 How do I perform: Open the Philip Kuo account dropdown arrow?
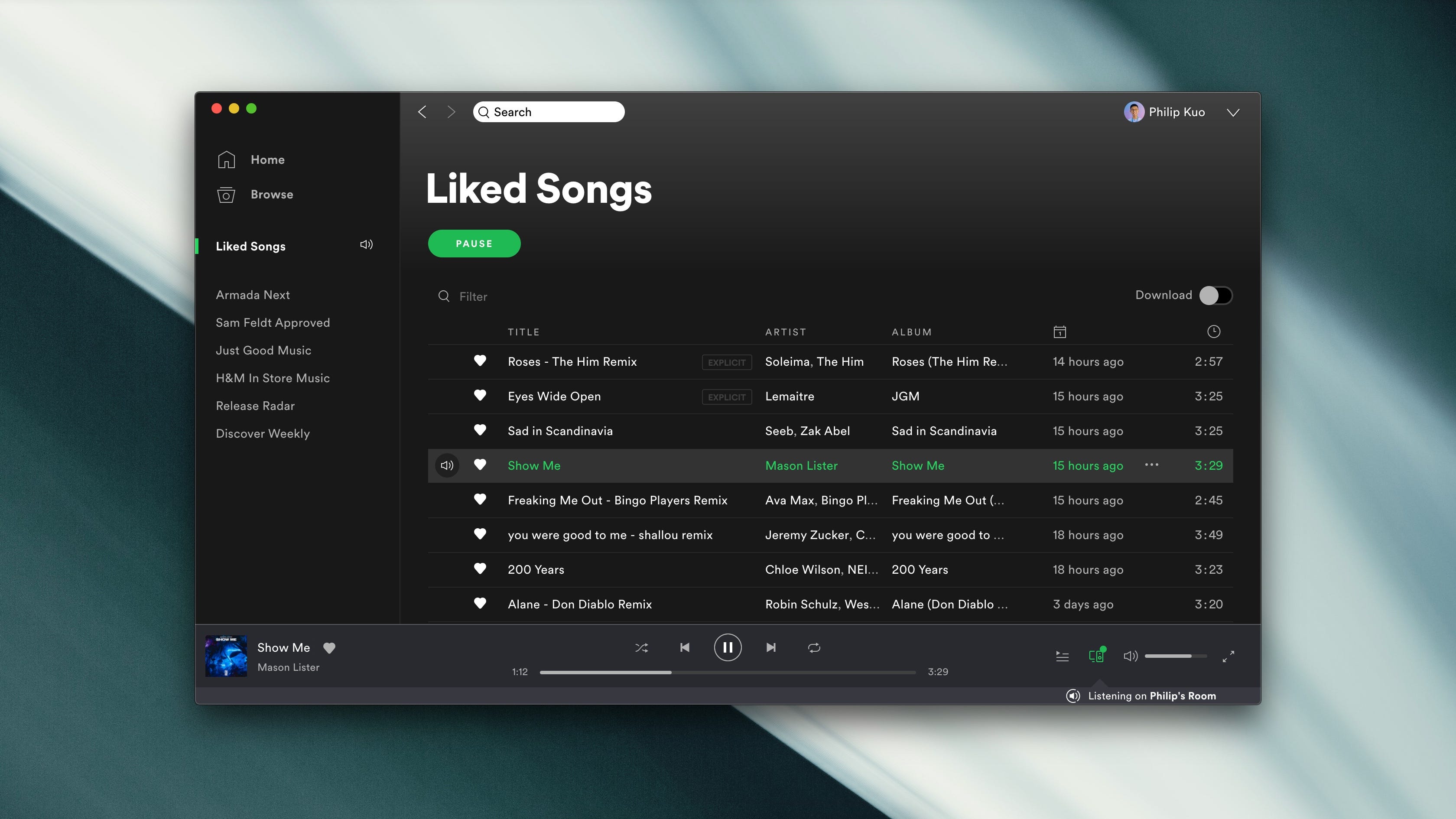coord(1233,113)
